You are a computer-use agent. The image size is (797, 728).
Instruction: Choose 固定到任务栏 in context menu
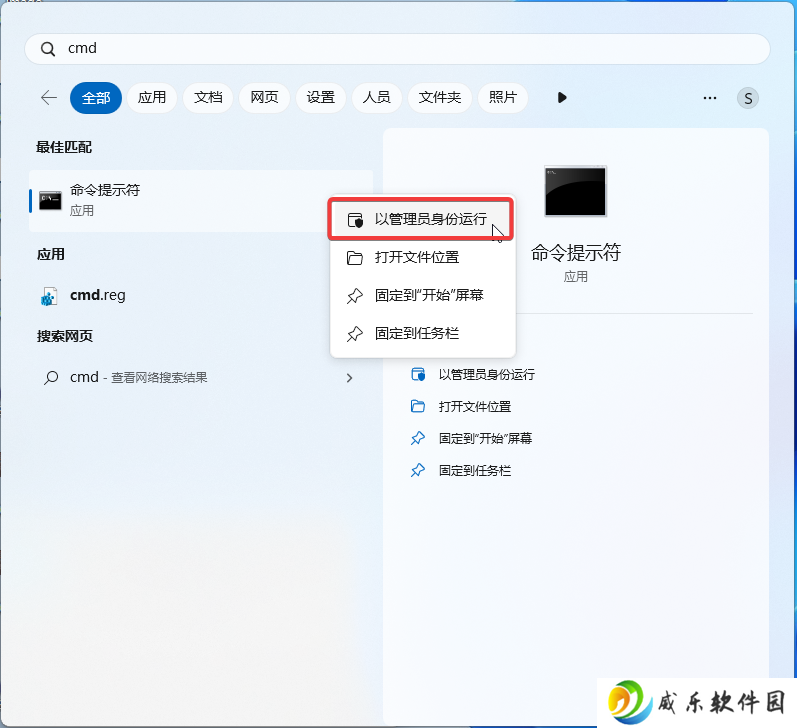click(422, 333)
